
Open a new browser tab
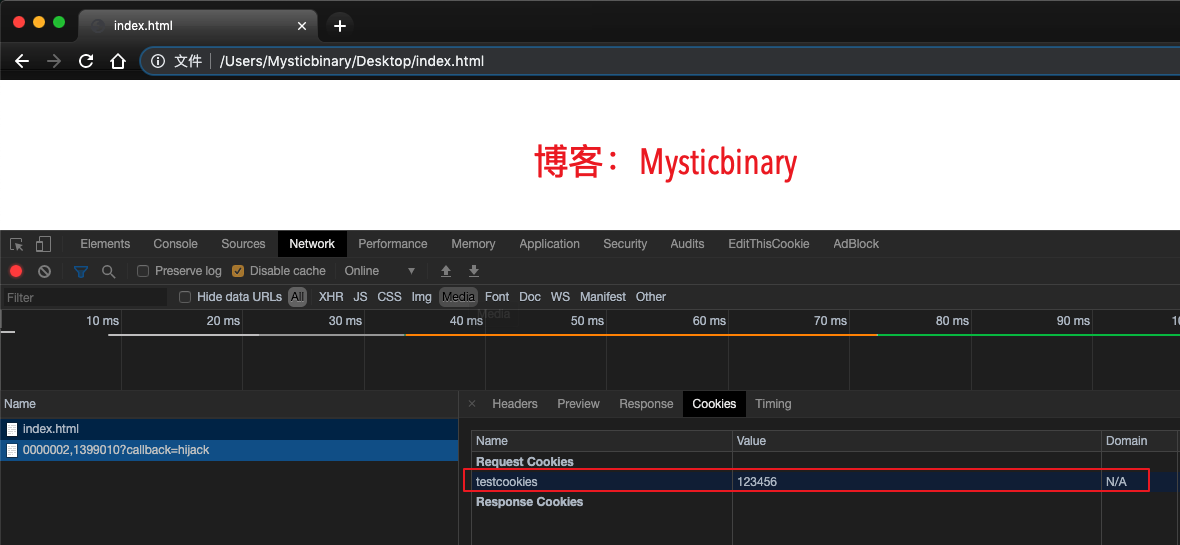tap(340, 26)
